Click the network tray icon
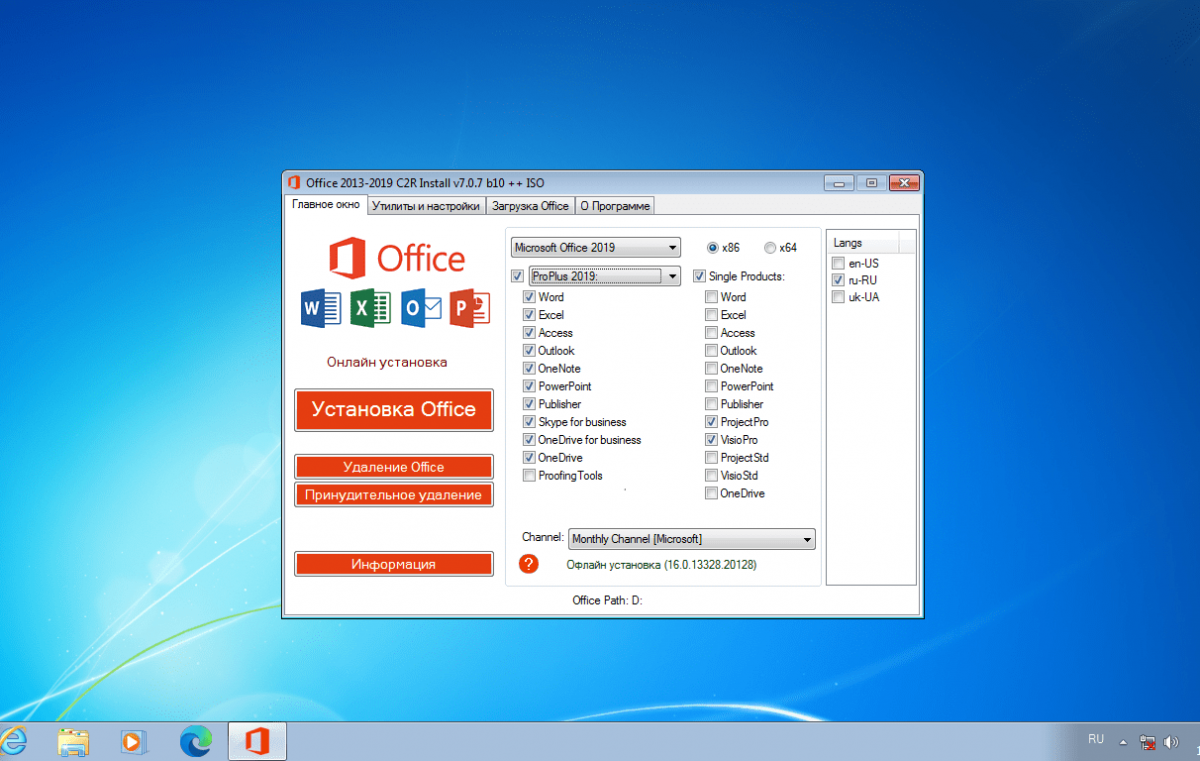1200x761 pixels. [1147, 741]
